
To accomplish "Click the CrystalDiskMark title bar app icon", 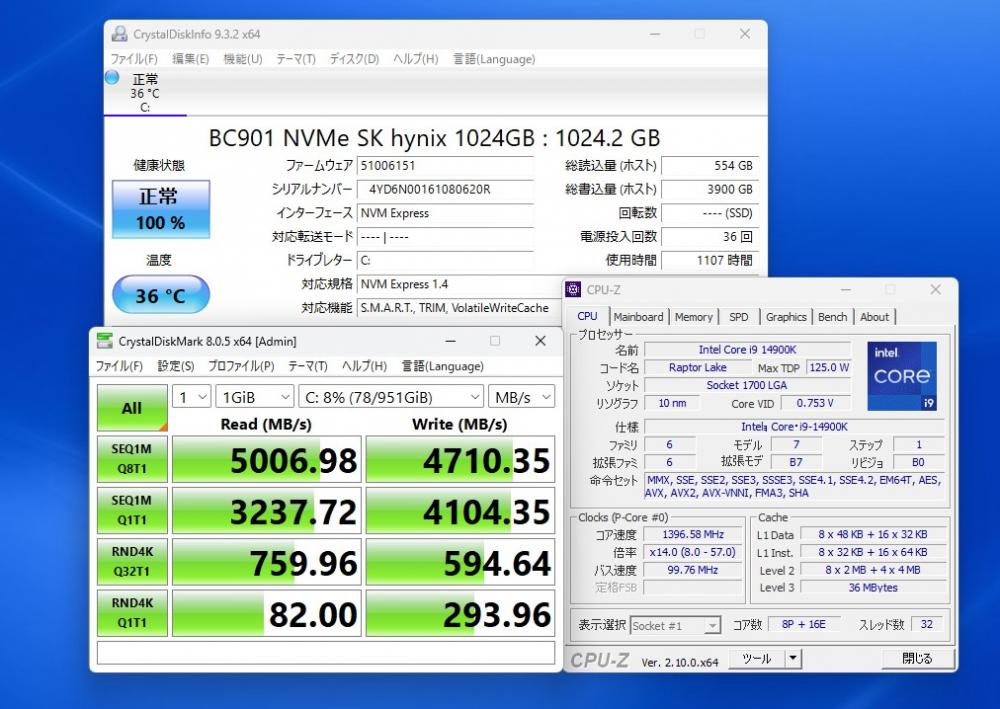I will pos(104,341).
